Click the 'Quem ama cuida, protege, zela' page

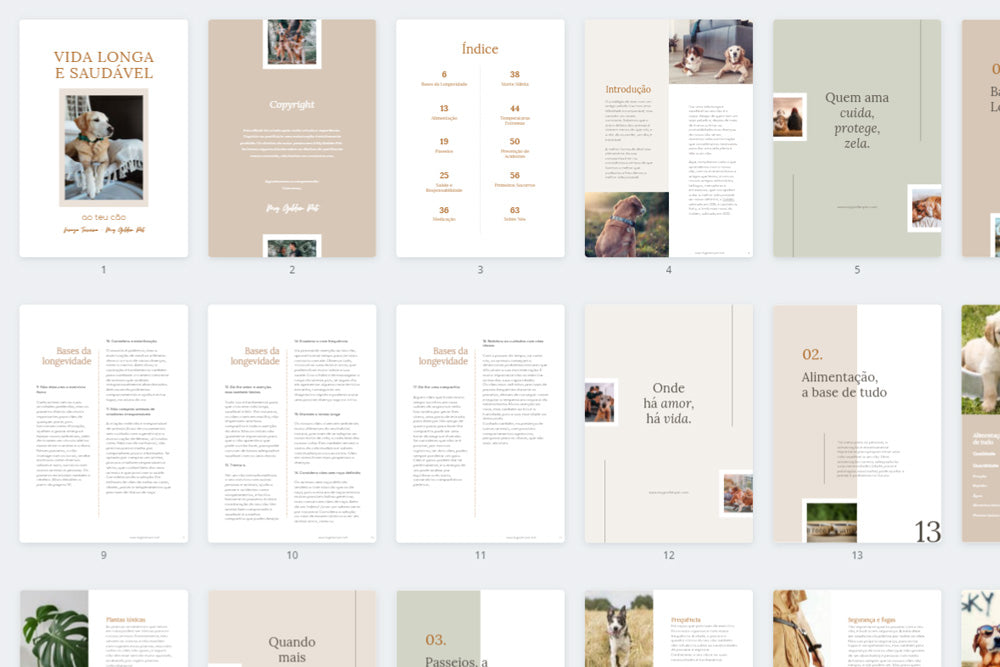[x=856, y=138]
